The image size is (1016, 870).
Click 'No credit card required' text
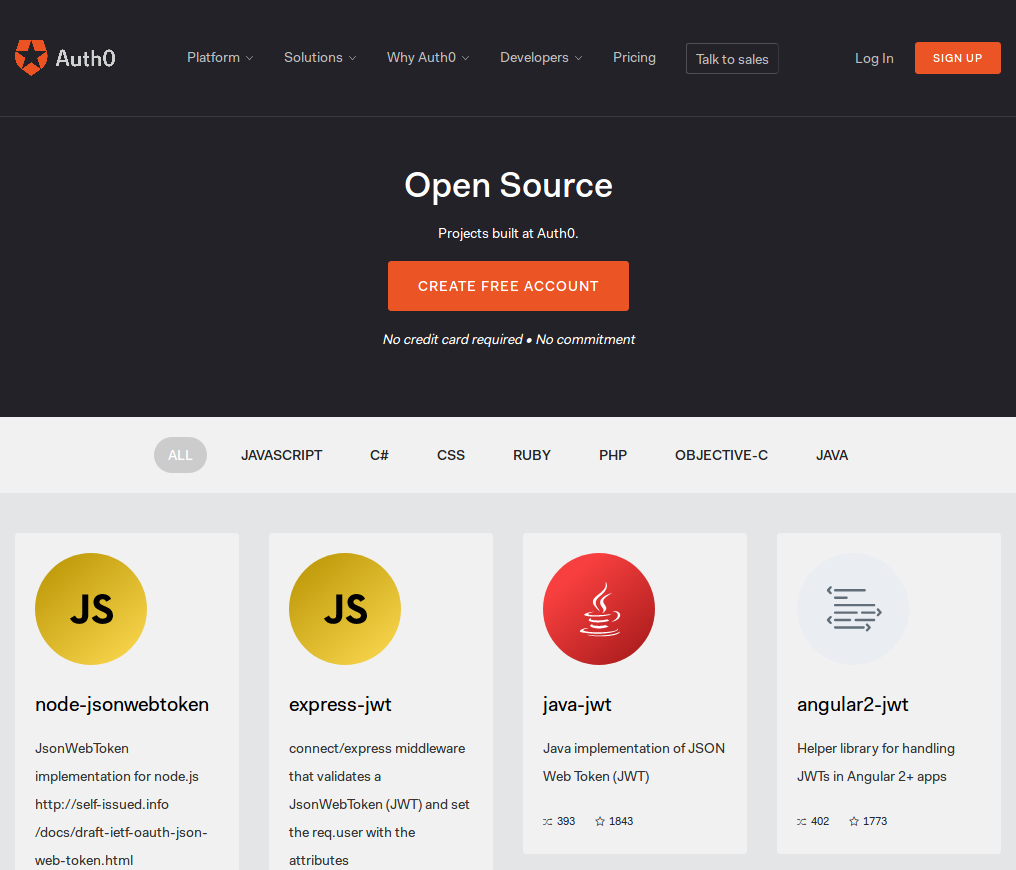452,339
